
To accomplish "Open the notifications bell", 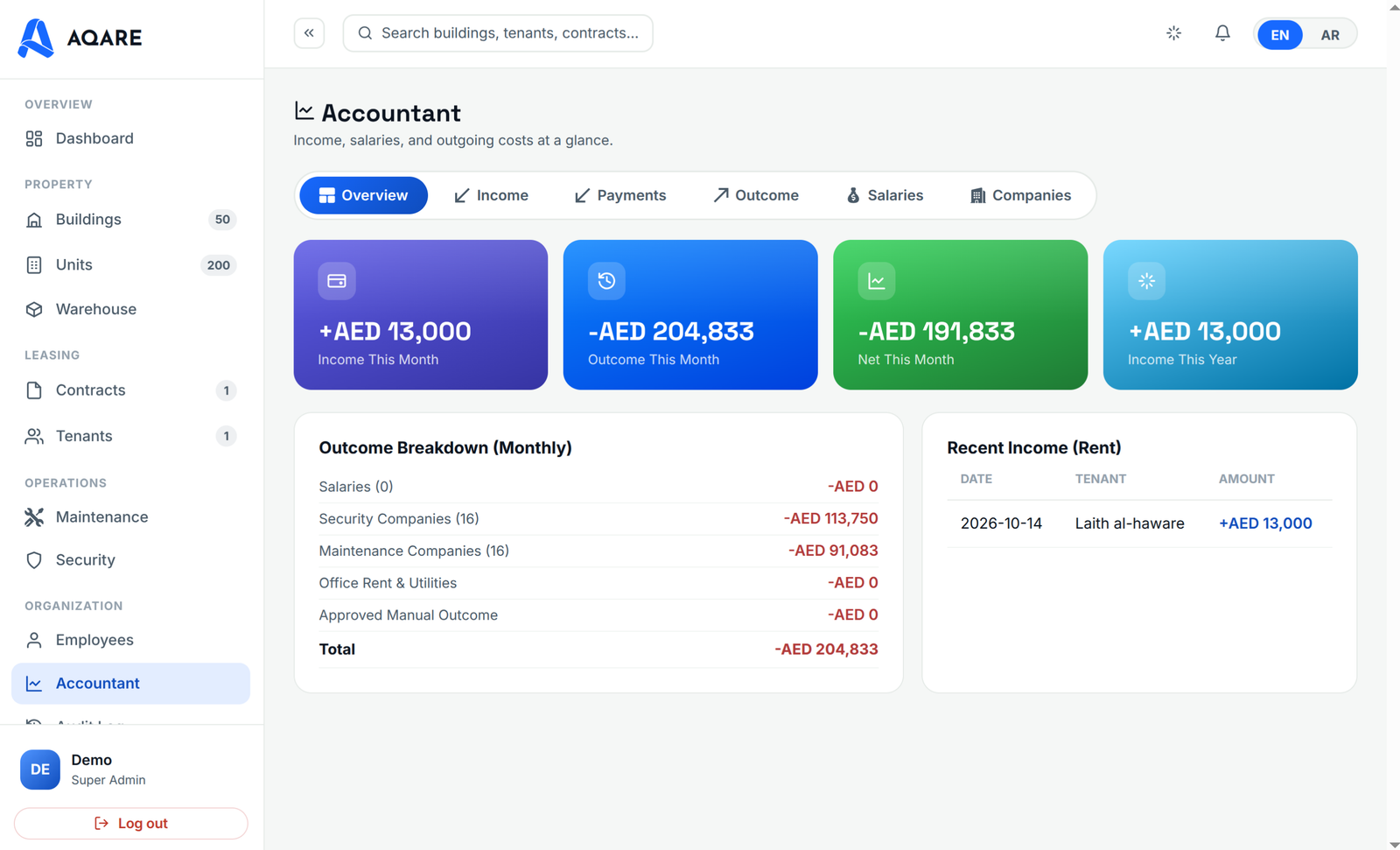I will click(1222, 33).
